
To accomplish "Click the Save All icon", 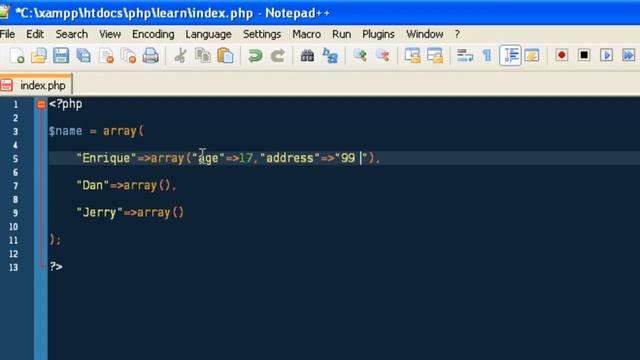I will (x=84, y=56).
